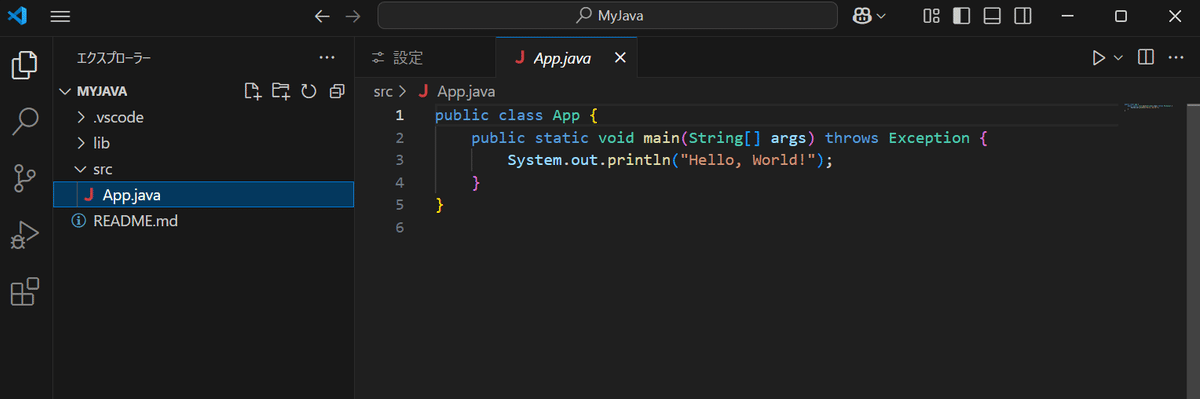
Task: Toggle the primary side bar visibility
Action: 961,16
